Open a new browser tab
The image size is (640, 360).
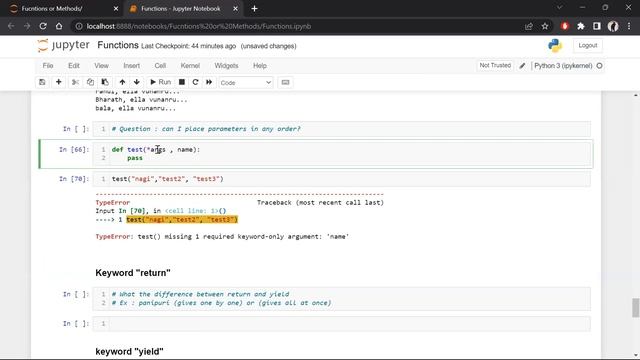tap(254, 9)
